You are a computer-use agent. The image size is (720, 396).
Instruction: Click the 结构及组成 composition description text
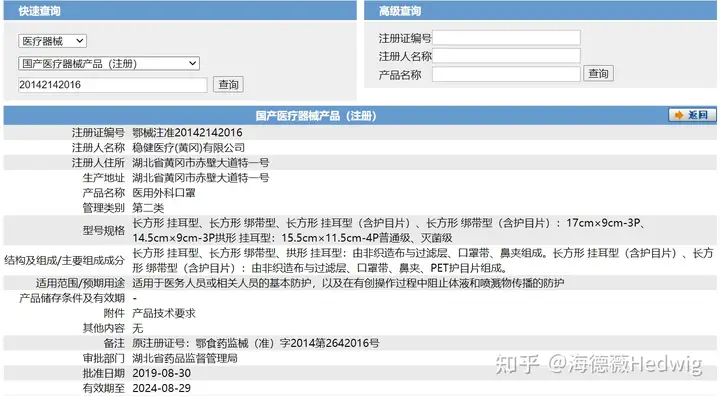423,260
